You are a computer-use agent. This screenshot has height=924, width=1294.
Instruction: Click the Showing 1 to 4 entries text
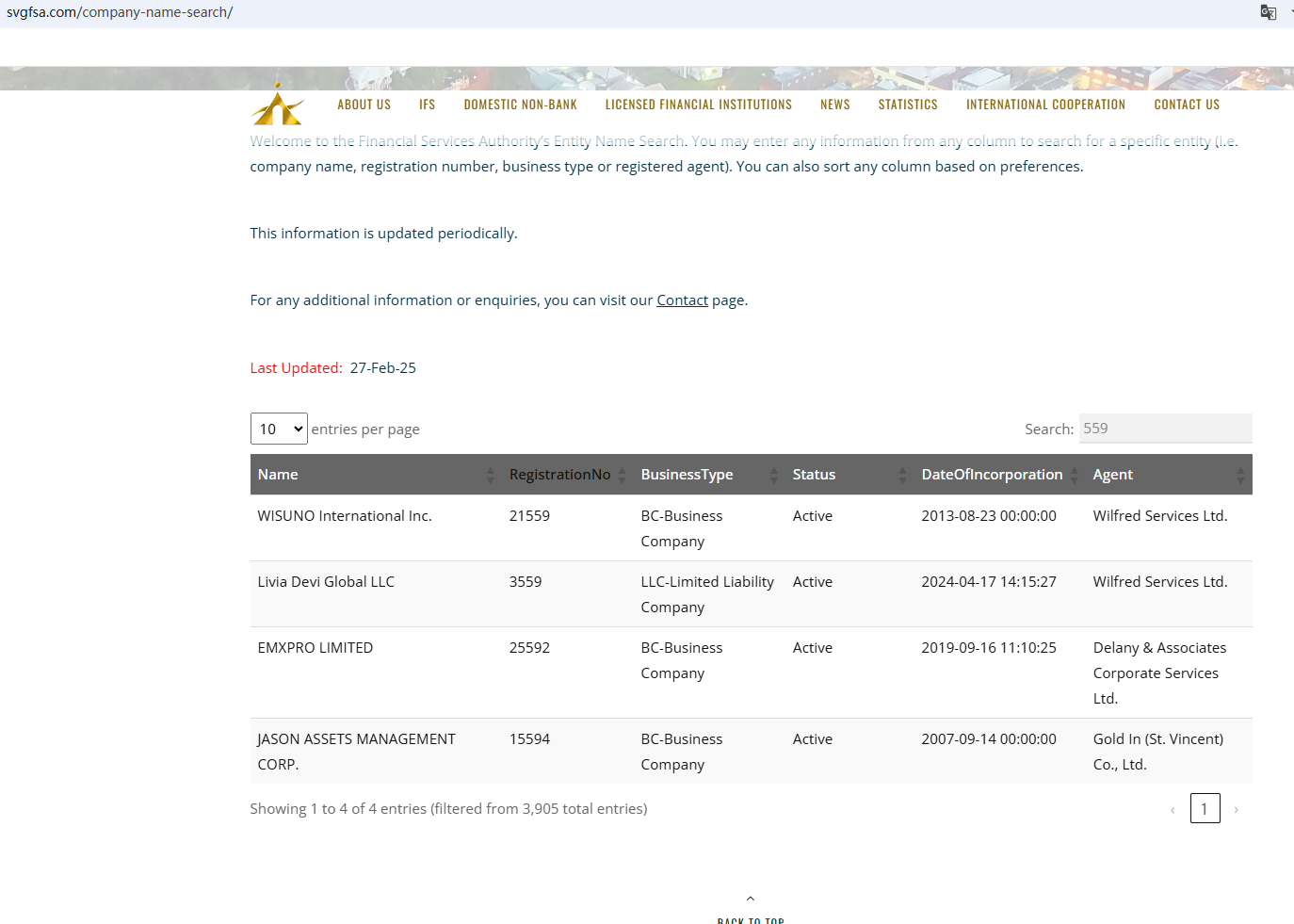(x=448, y=809)
